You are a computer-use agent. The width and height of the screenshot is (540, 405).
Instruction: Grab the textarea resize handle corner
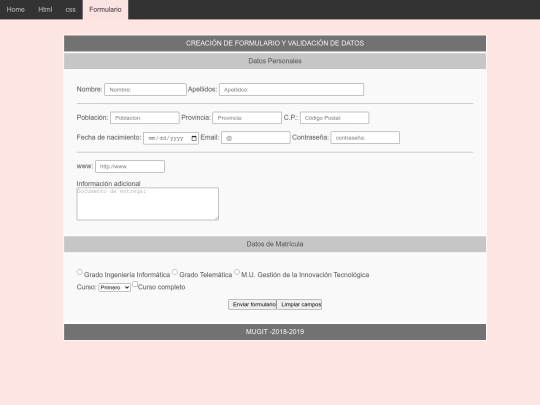[x=217, y=218]
